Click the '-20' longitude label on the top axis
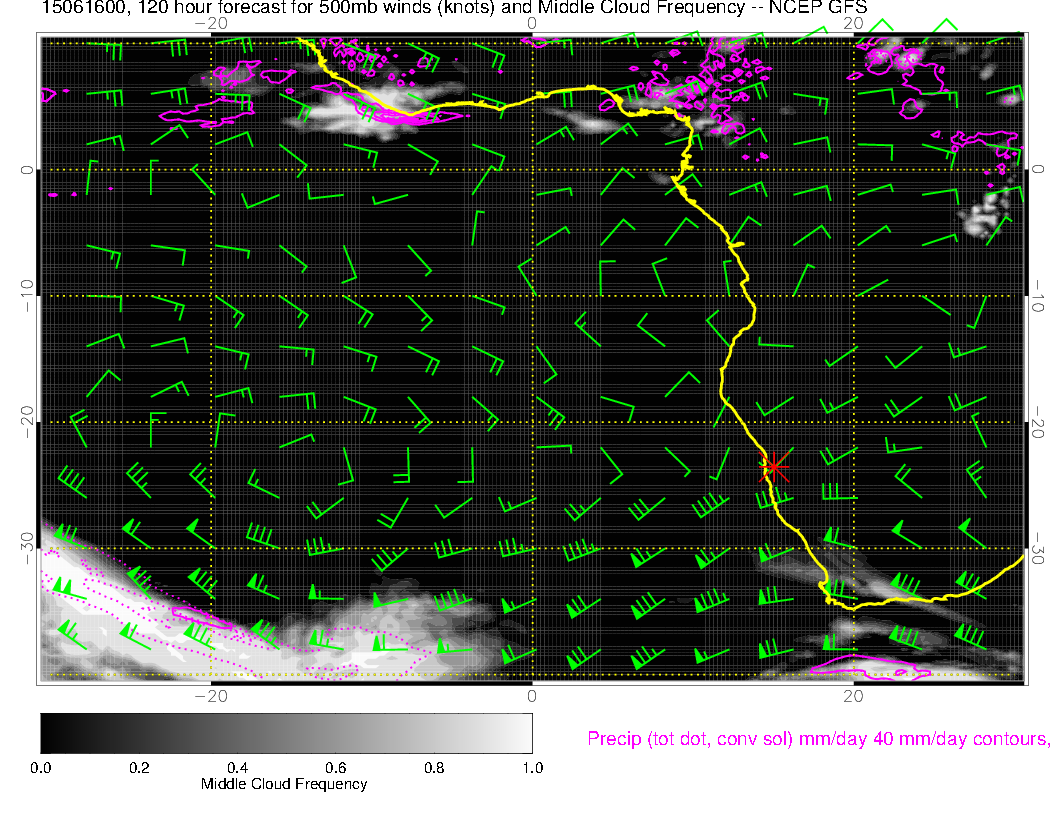1056x816 pixels. (211, 24)
